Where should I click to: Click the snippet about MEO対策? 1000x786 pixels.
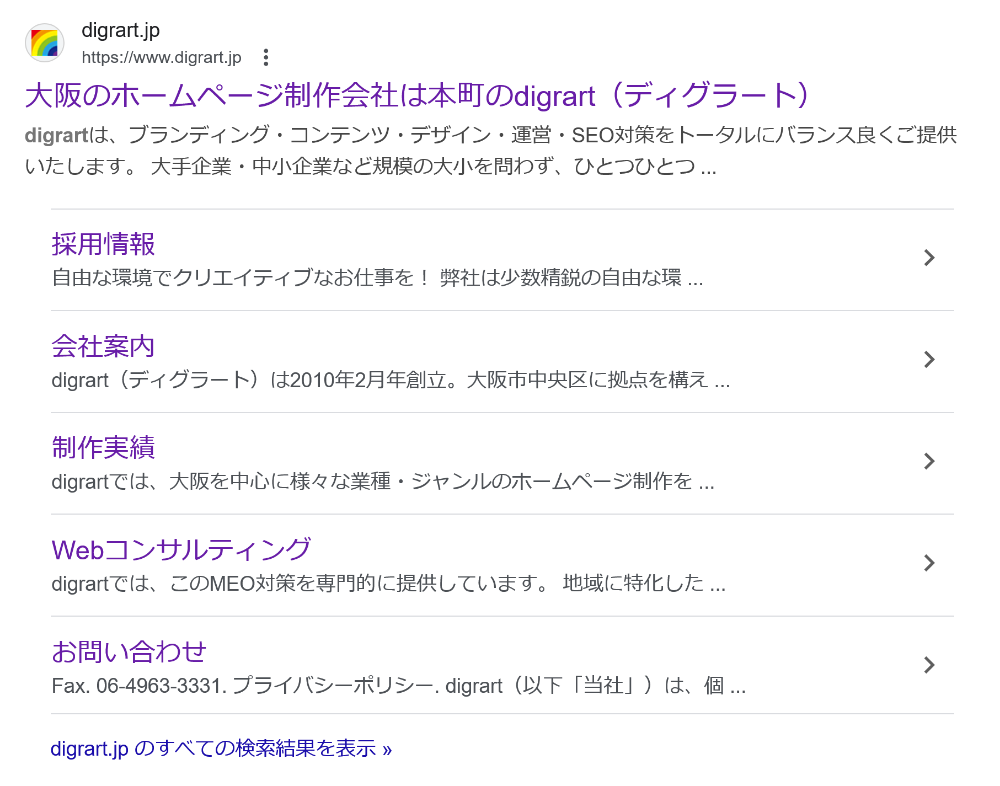point(388,584)
